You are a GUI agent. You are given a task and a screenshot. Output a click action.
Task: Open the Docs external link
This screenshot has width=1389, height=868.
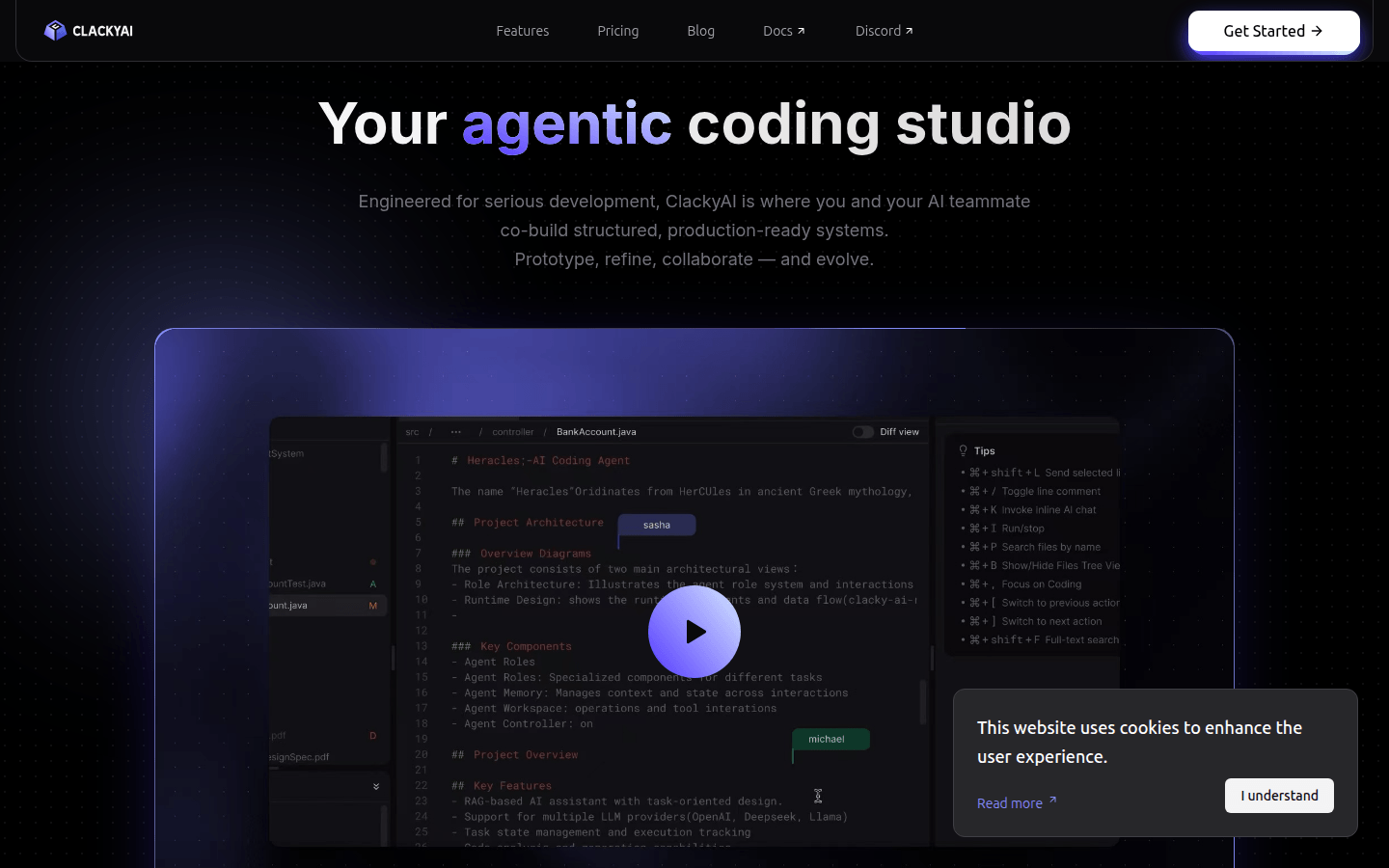point(784,31)
